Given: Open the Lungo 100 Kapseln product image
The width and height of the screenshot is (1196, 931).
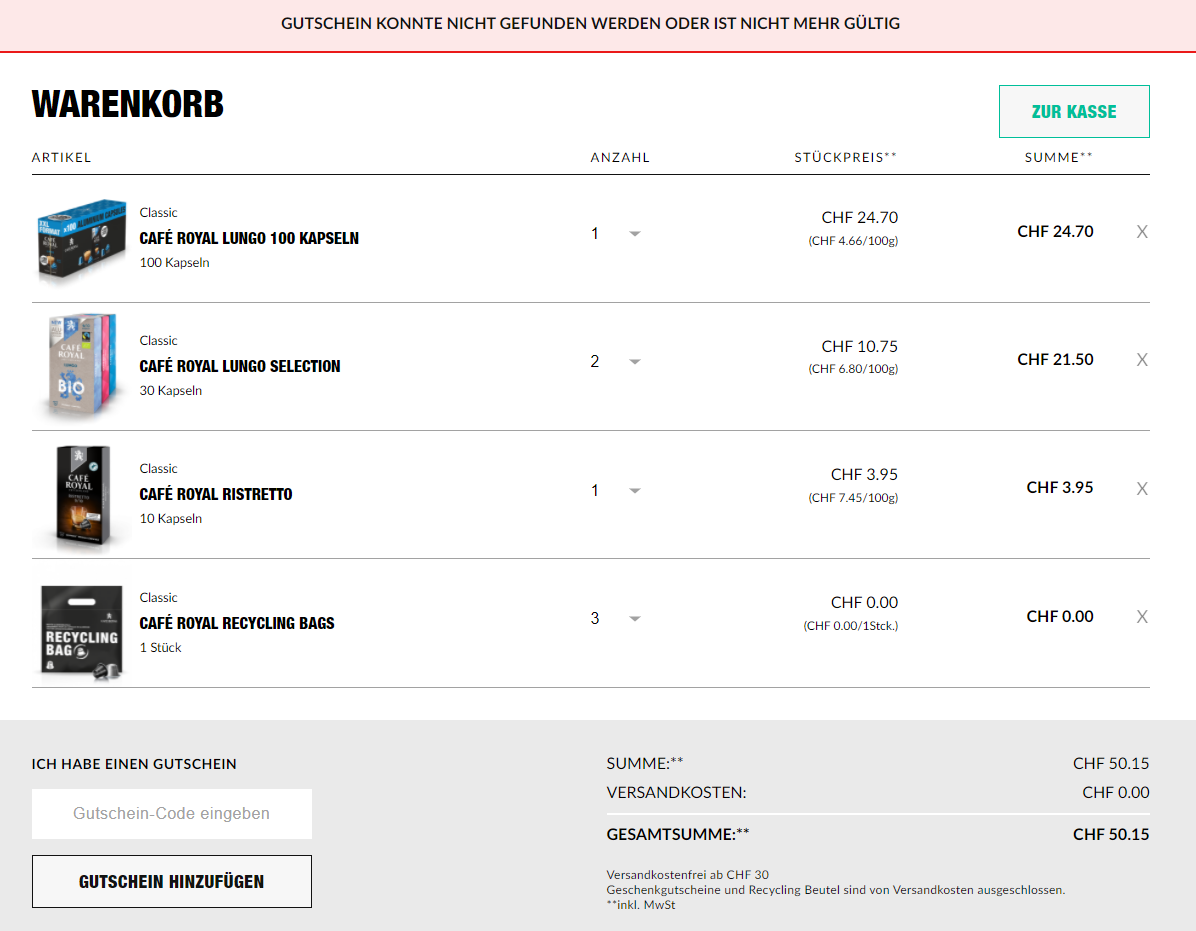Looking at the screenshot, I should (81, 238).
